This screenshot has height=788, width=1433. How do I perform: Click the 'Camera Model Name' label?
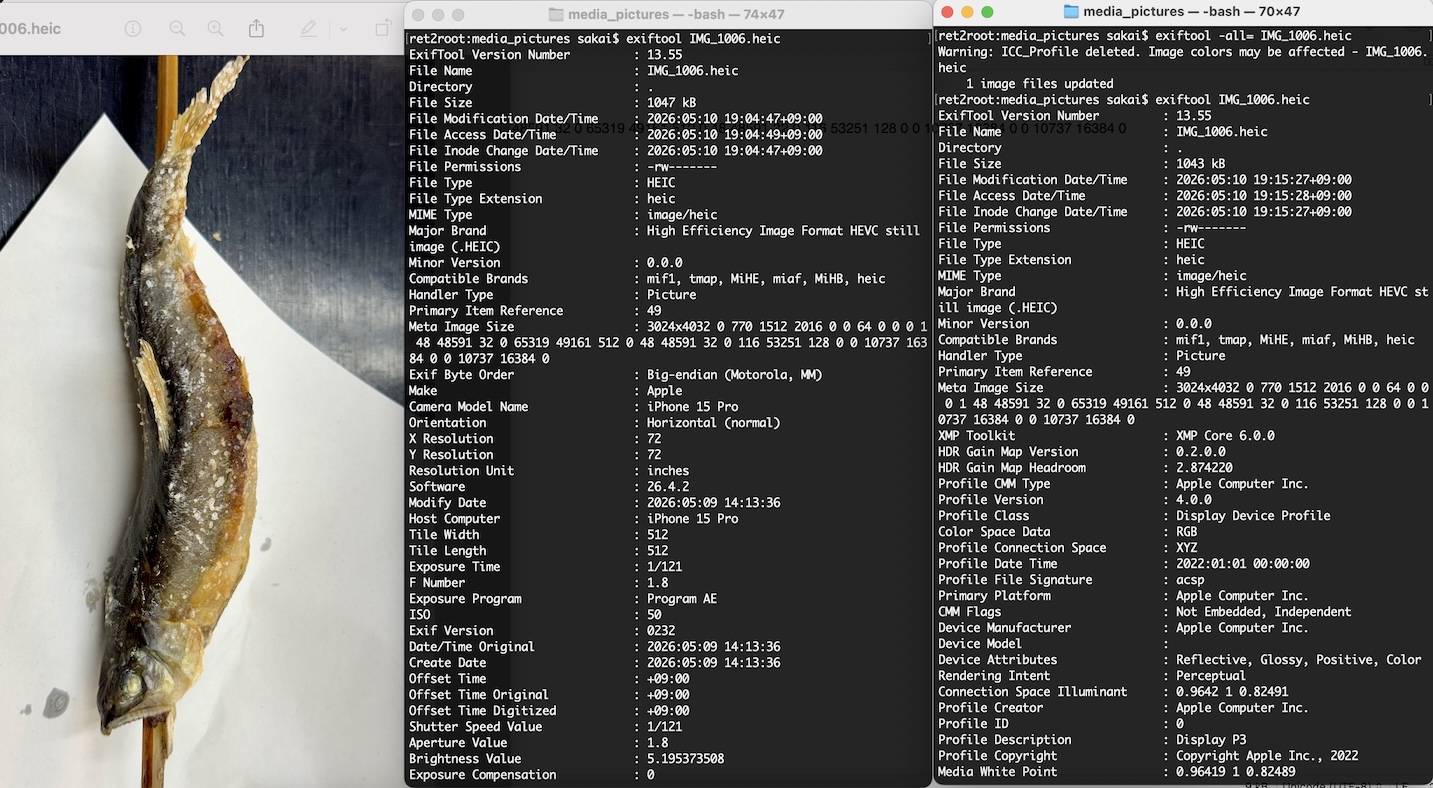(468, 407)
